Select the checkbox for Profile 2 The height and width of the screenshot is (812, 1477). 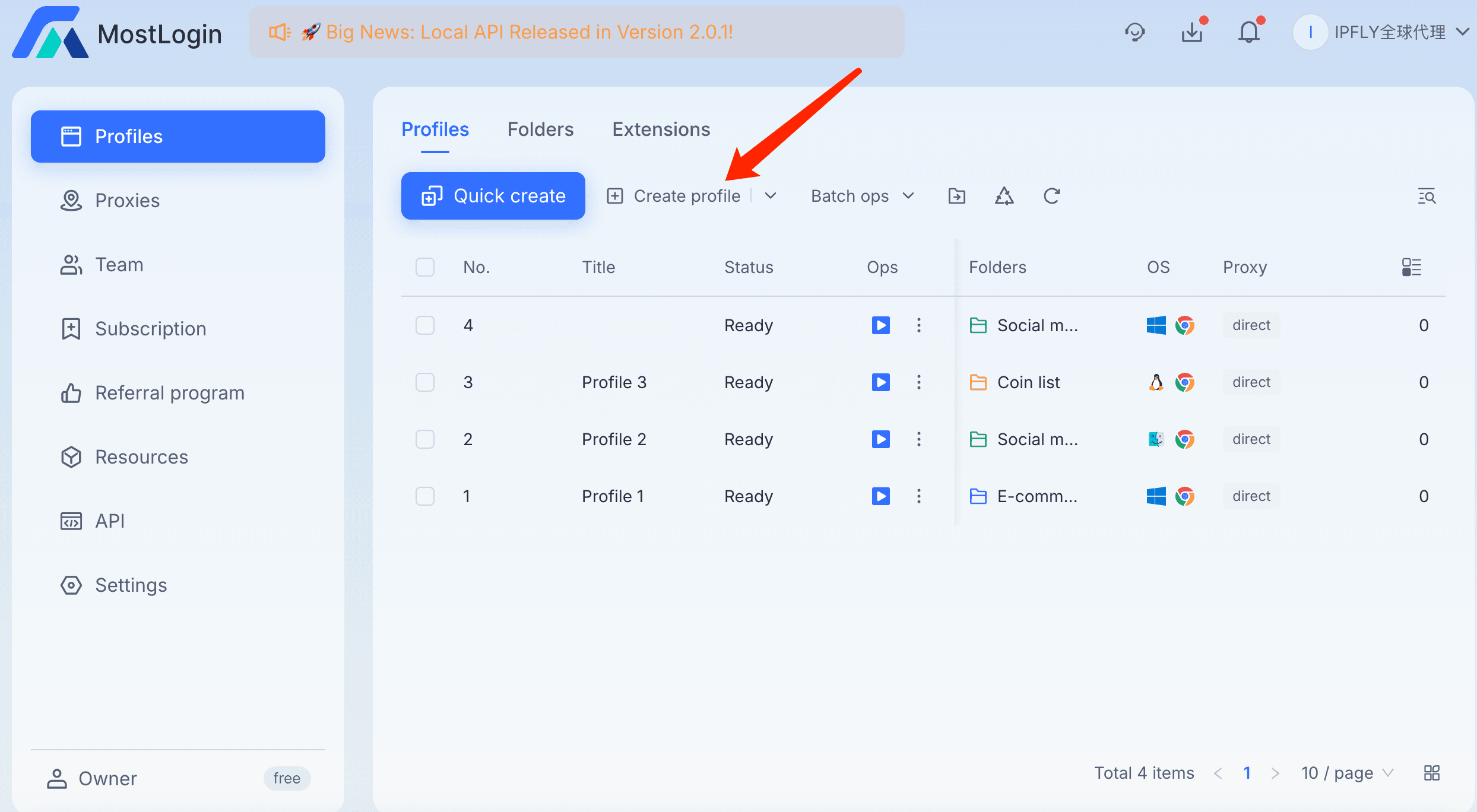point(425,439)
